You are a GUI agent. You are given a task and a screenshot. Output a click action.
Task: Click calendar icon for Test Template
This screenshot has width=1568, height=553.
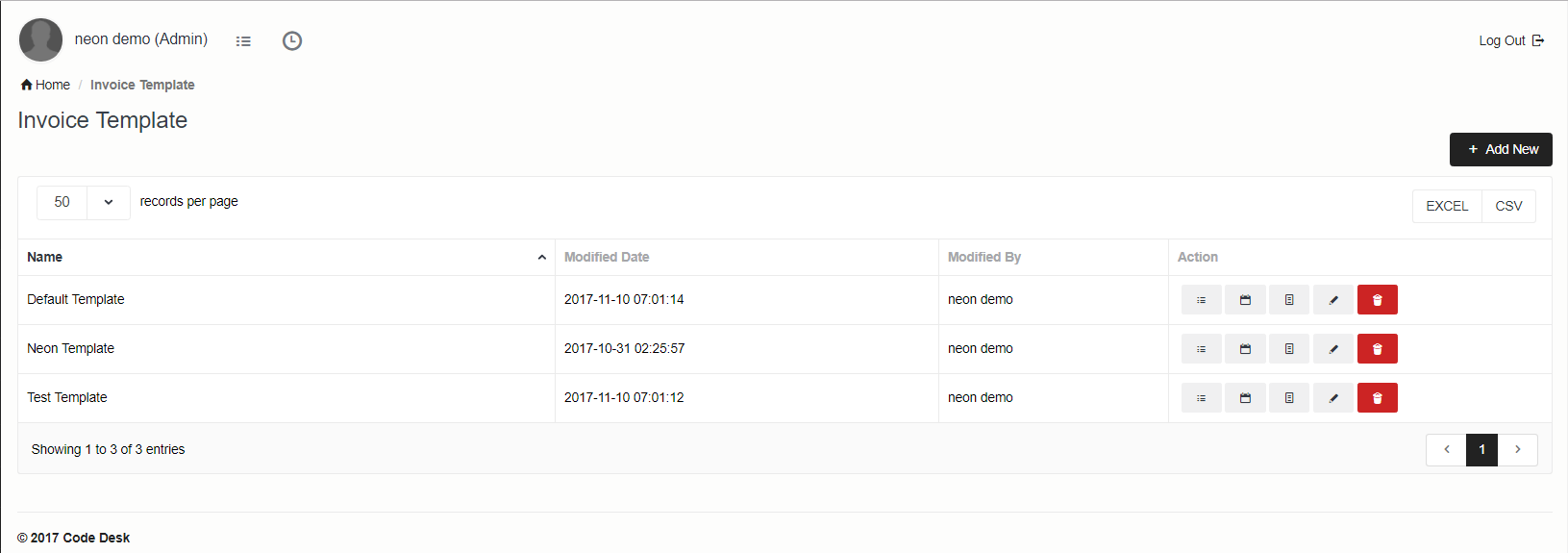point(1245,398)
